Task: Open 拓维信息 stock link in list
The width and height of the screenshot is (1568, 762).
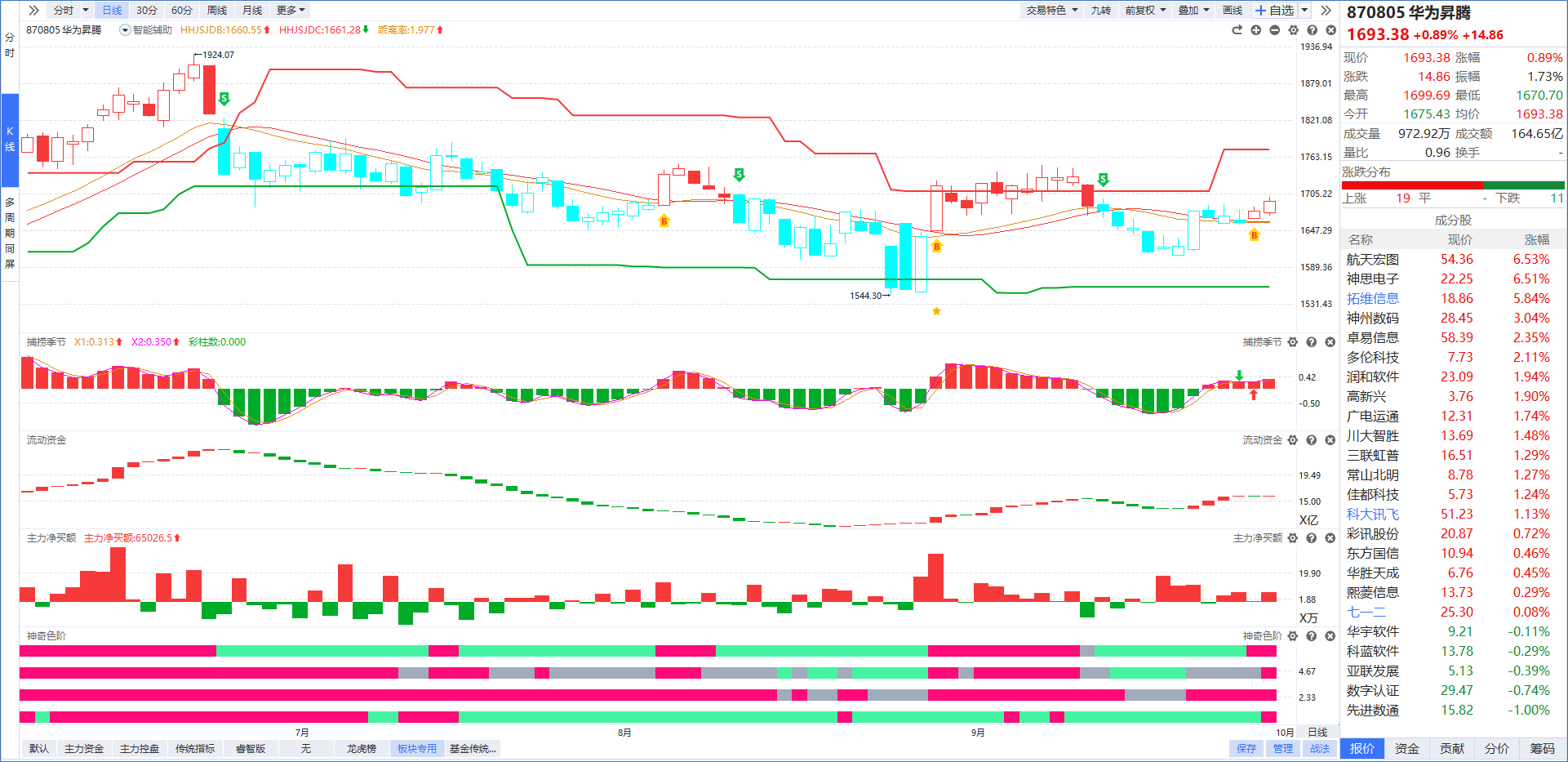Action: [1372, 299]
